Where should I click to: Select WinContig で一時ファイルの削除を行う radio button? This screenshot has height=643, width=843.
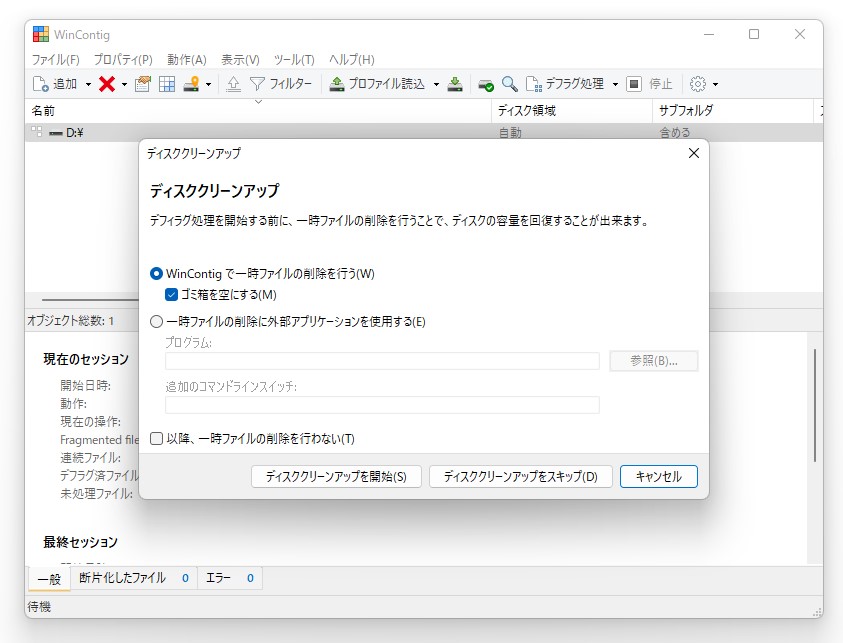156,274
